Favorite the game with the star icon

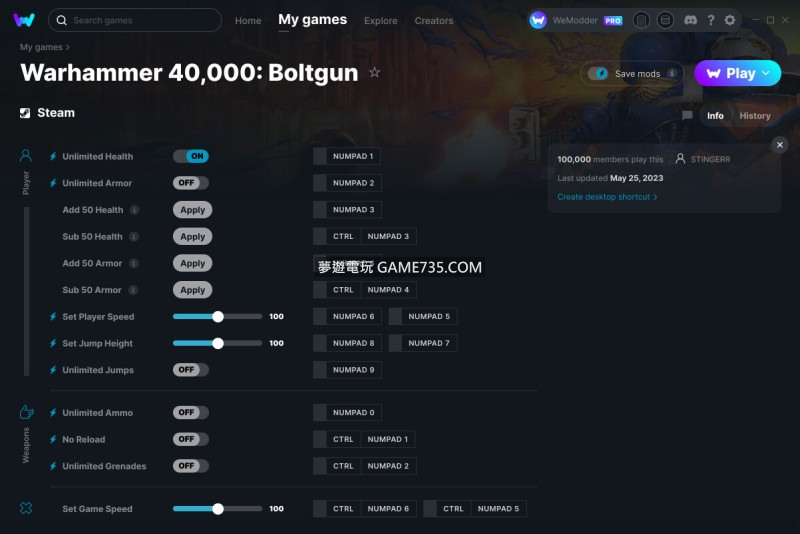click(x=374, y=72)
